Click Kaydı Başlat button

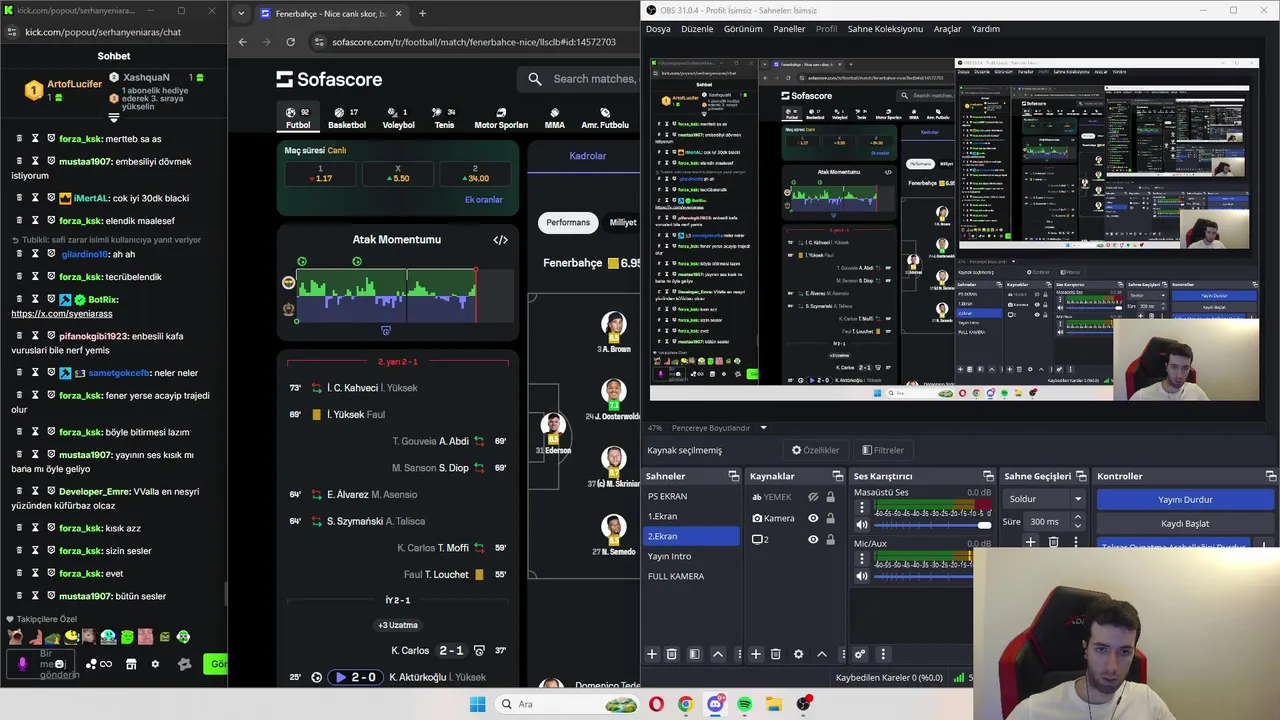point(1185,523)
